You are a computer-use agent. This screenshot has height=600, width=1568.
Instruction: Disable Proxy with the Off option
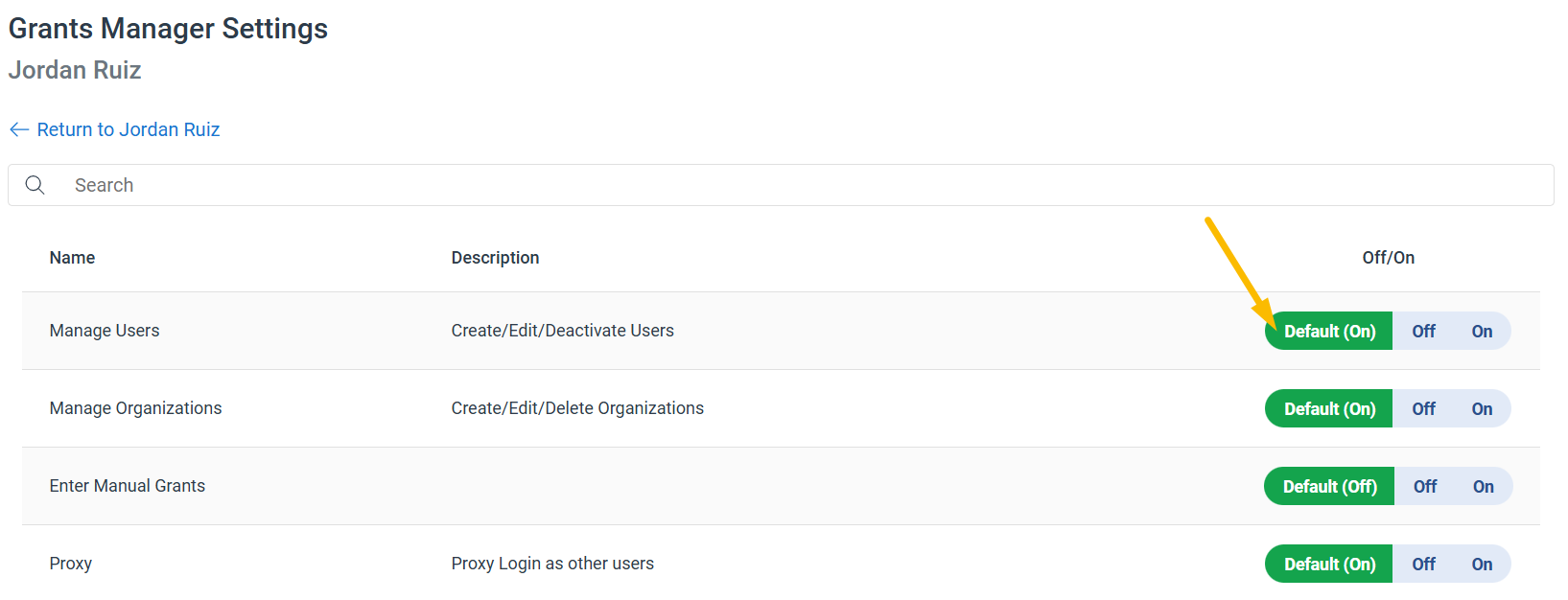coord(1423,564)
